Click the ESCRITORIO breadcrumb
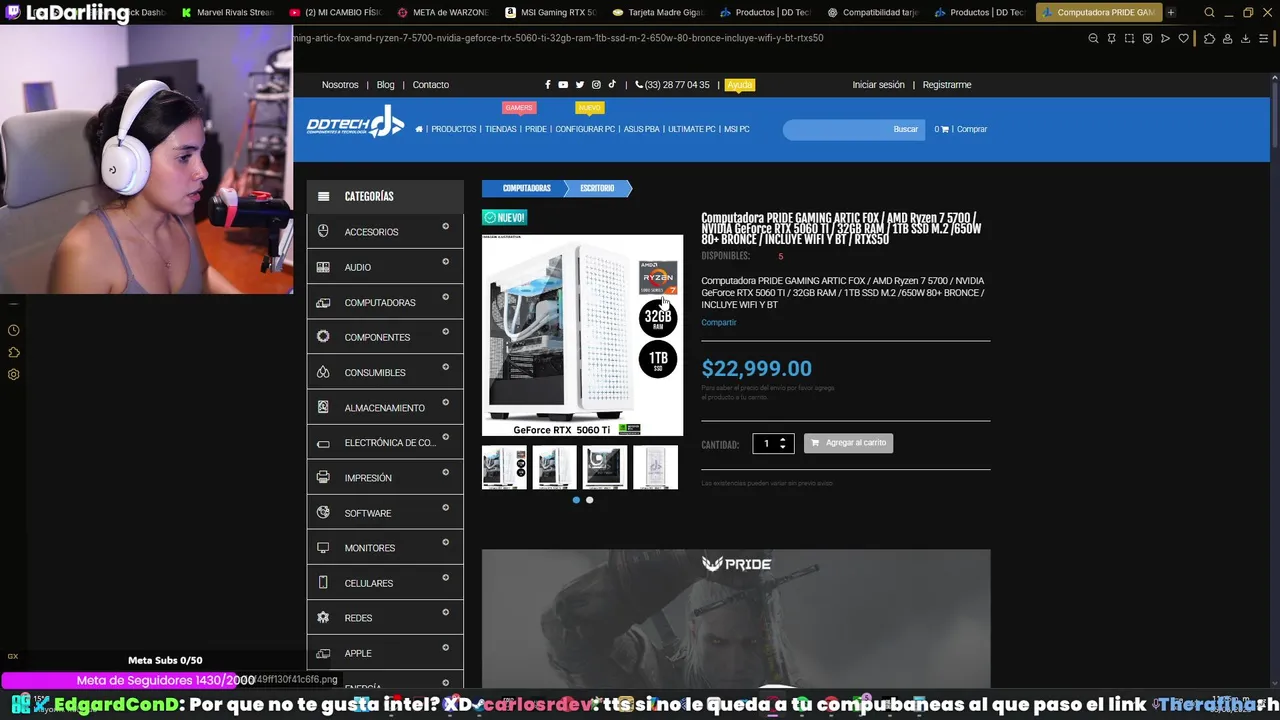 (597, 188)
